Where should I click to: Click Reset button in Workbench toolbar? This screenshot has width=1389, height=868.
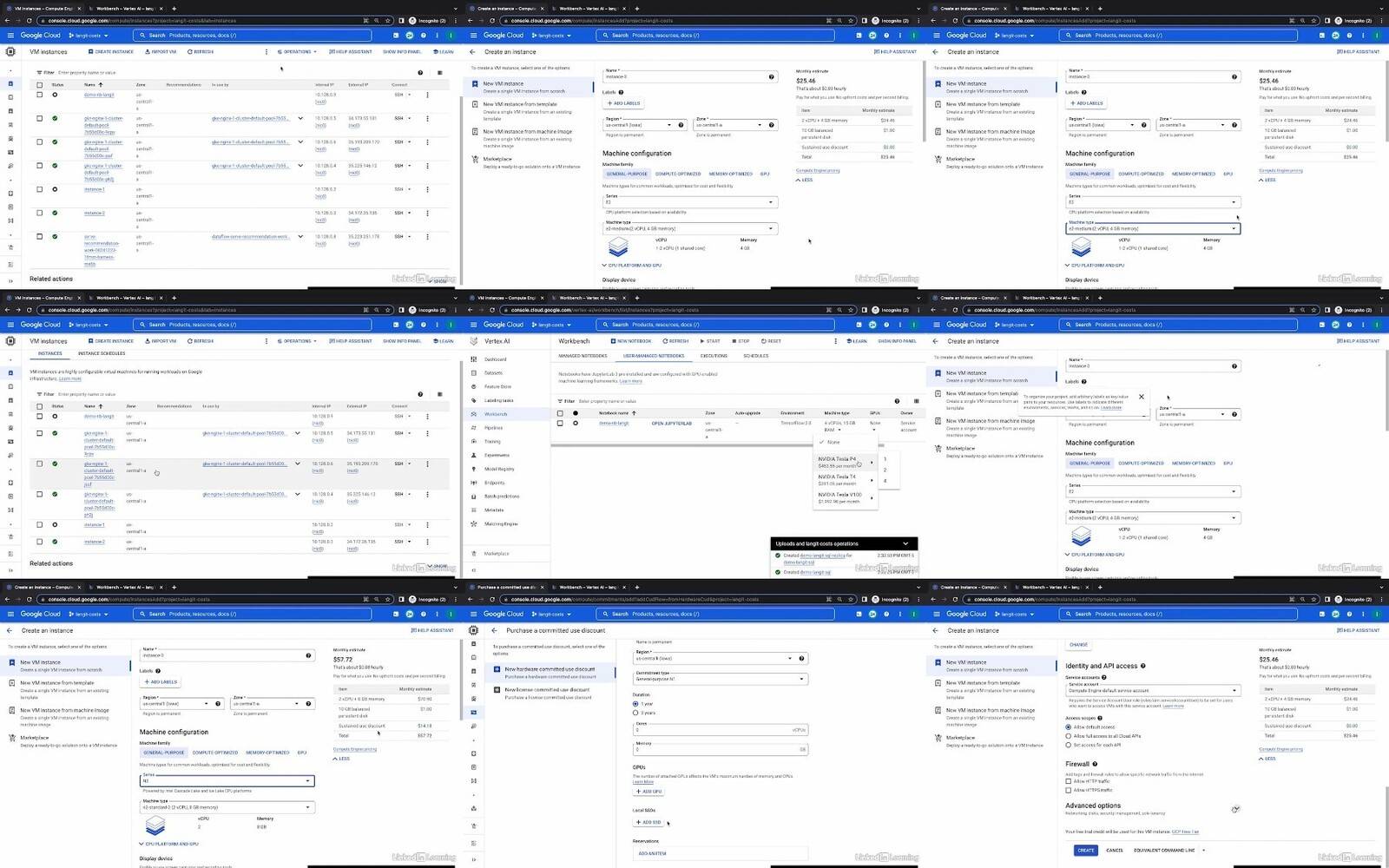771,341
